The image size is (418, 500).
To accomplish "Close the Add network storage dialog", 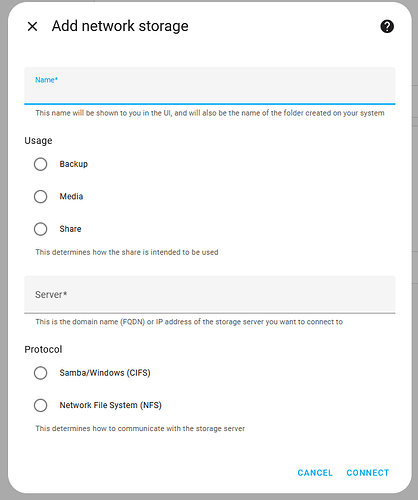I will pyautogui.click(x=32, y=26).
